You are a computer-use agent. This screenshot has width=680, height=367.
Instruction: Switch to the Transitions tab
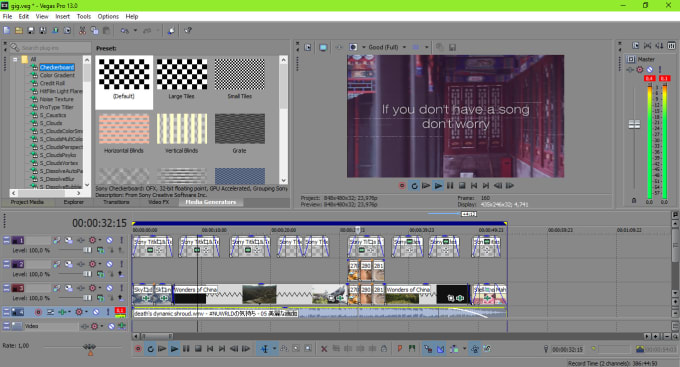(116, 202)
